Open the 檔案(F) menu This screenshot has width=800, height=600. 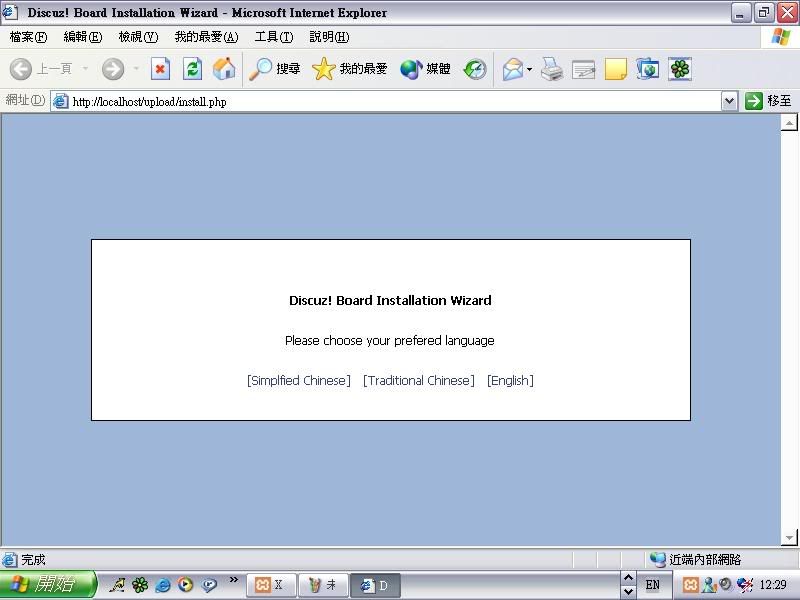[x=28, y=37]
